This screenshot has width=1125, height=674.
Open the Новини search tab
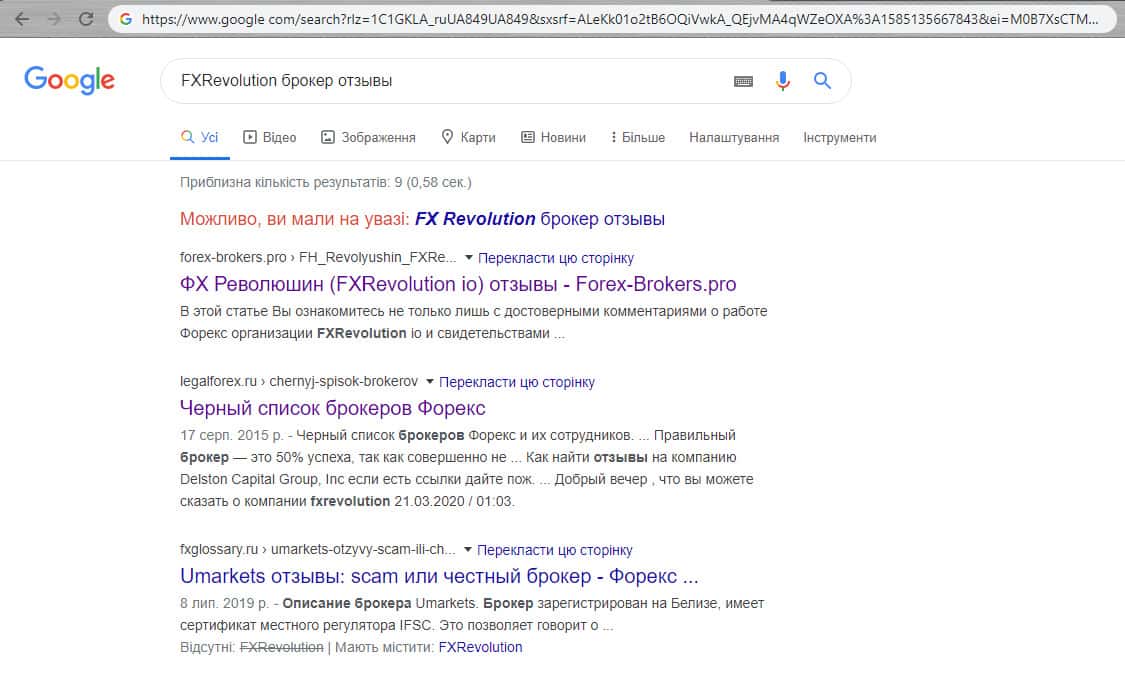[x=554, y=138]
